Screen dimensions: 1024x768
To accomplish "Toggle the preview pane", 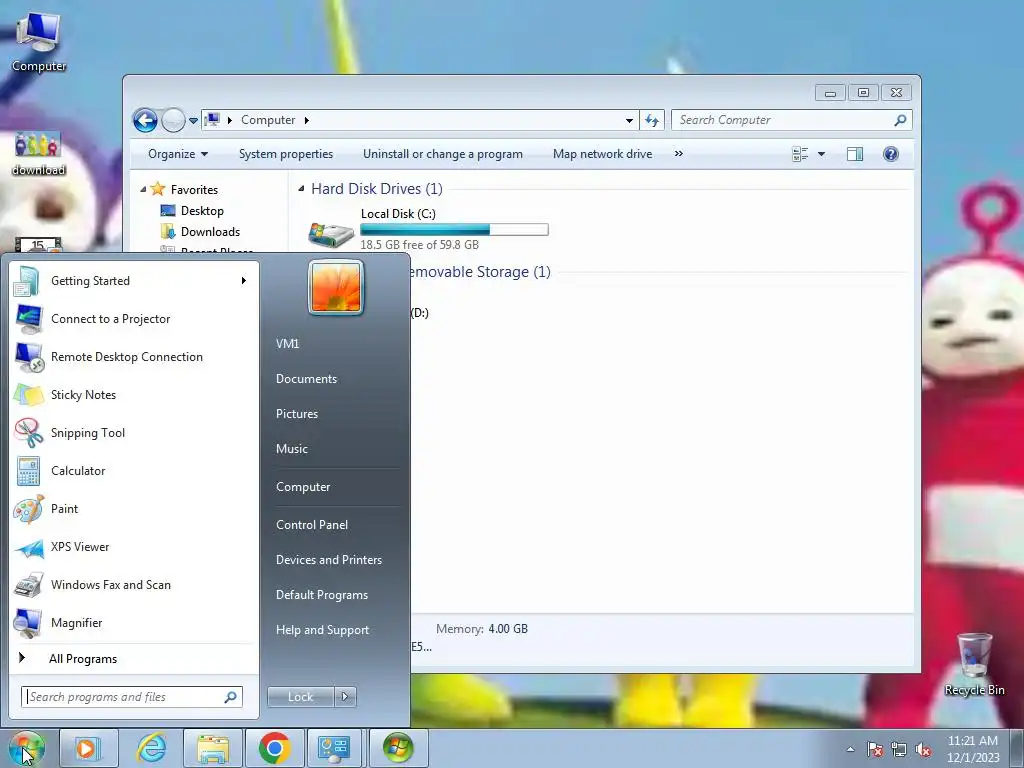I will click(855, 154).
